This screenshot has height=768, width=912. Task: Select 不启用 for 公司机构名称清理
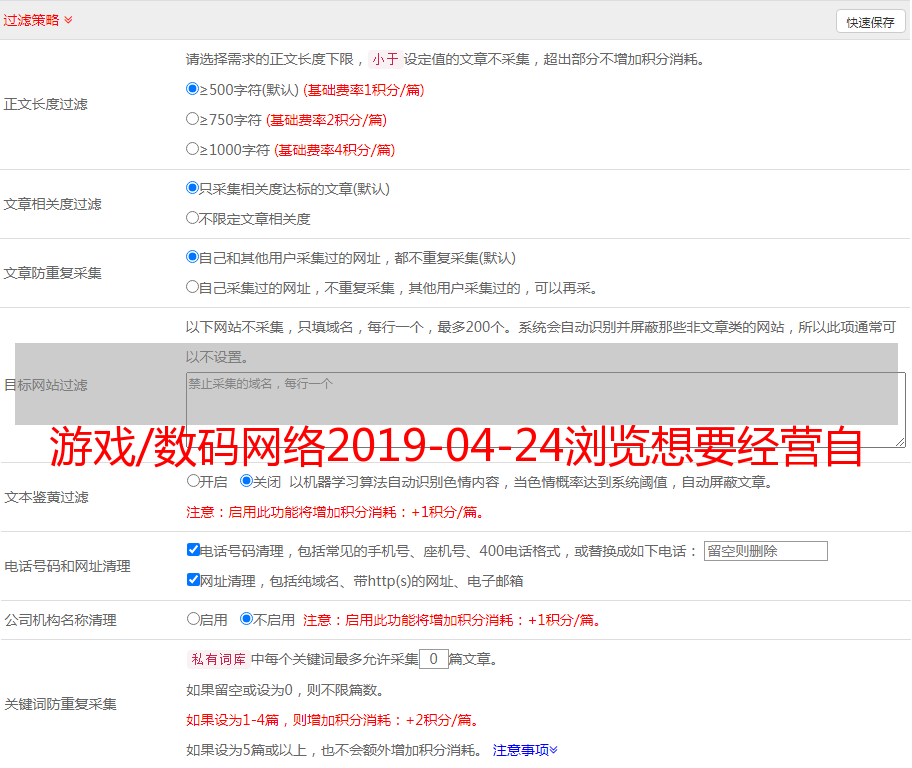tap(246, 619)
